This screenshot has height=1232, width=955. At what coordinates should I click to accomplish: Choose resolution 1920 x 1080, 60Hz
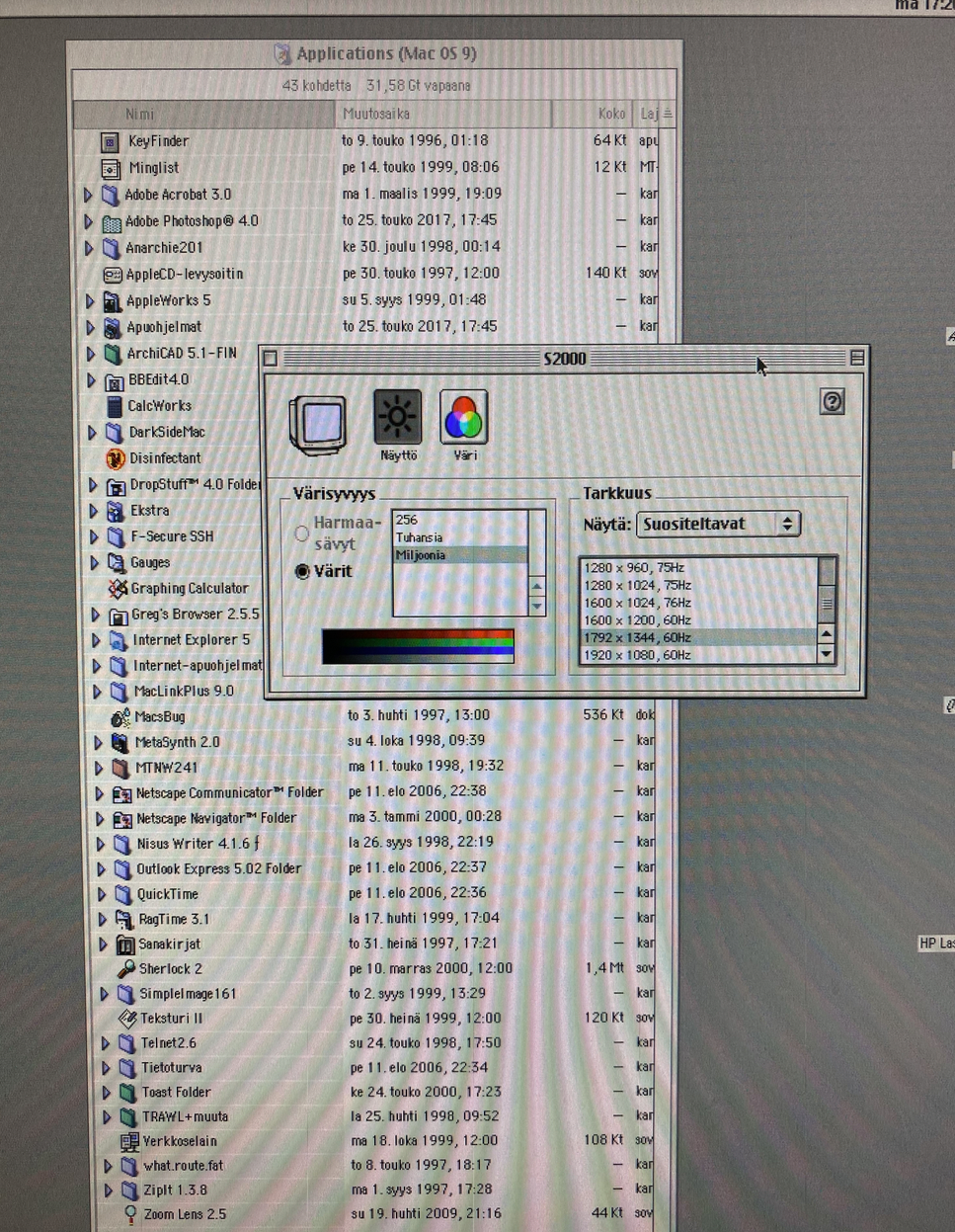click(x=699, y=655)
